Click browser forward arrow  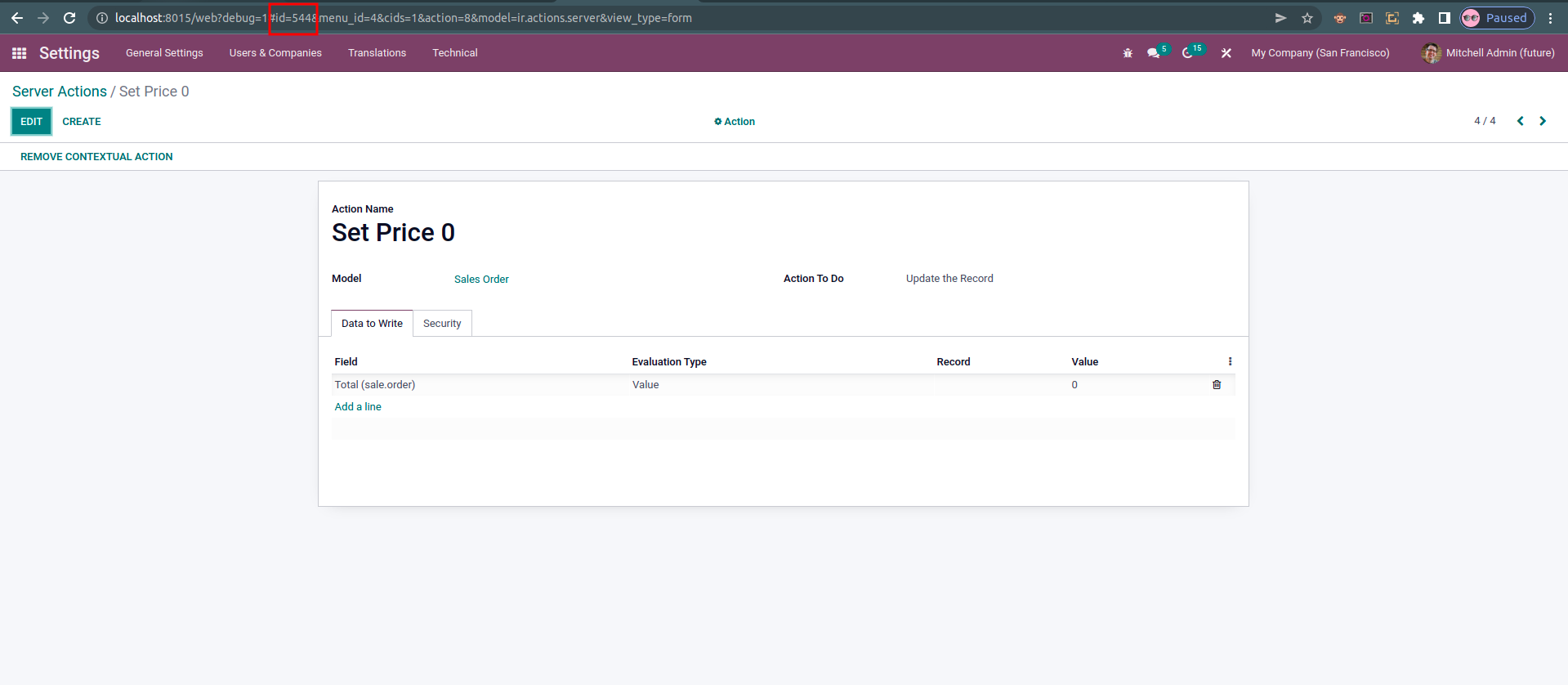pyautogui.click(x=43, y=18)
